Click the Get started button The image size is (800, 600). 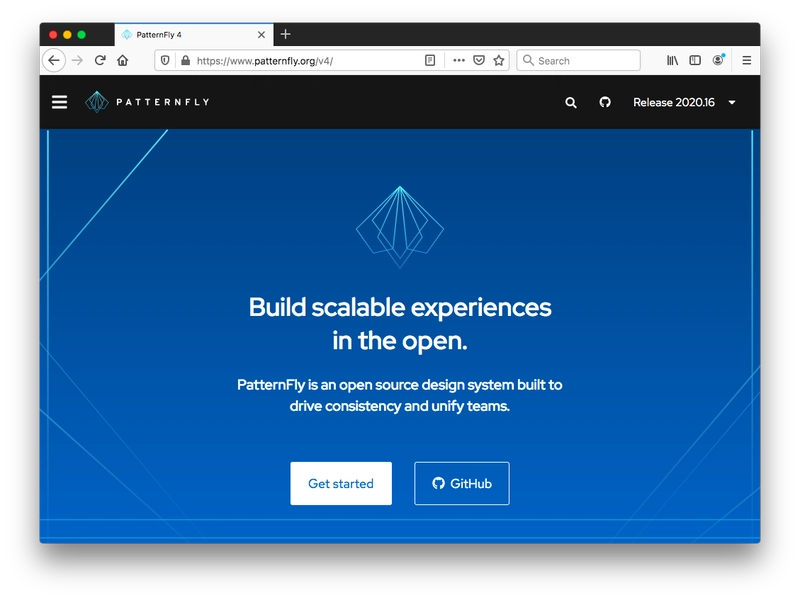[x=341, y=483]
